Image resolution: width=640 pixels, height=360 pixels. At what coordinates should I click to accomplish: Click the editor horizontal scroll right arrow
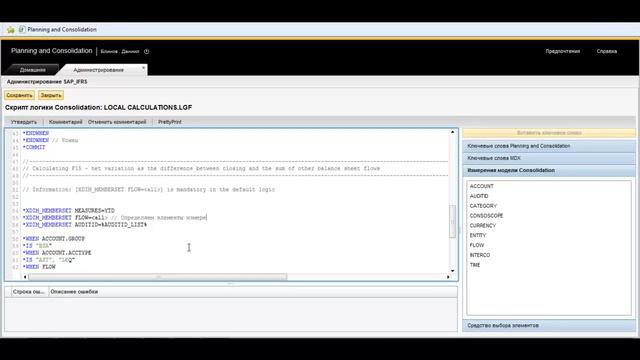[448, 277]
